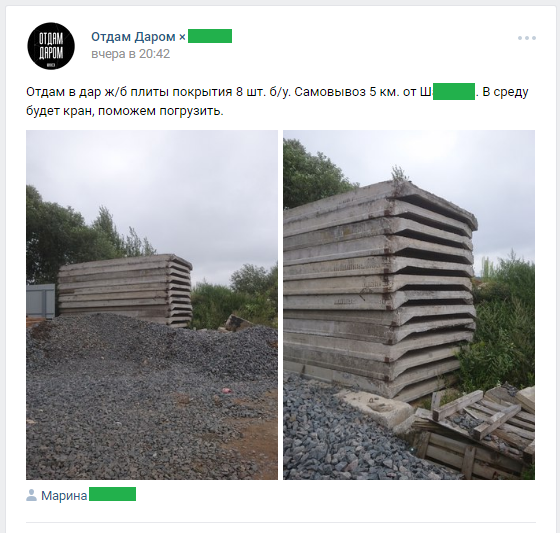Open author Марина profile link
The width and height of the screenshot is (560, 533).
pyautogui.click(x=64, y=495)
